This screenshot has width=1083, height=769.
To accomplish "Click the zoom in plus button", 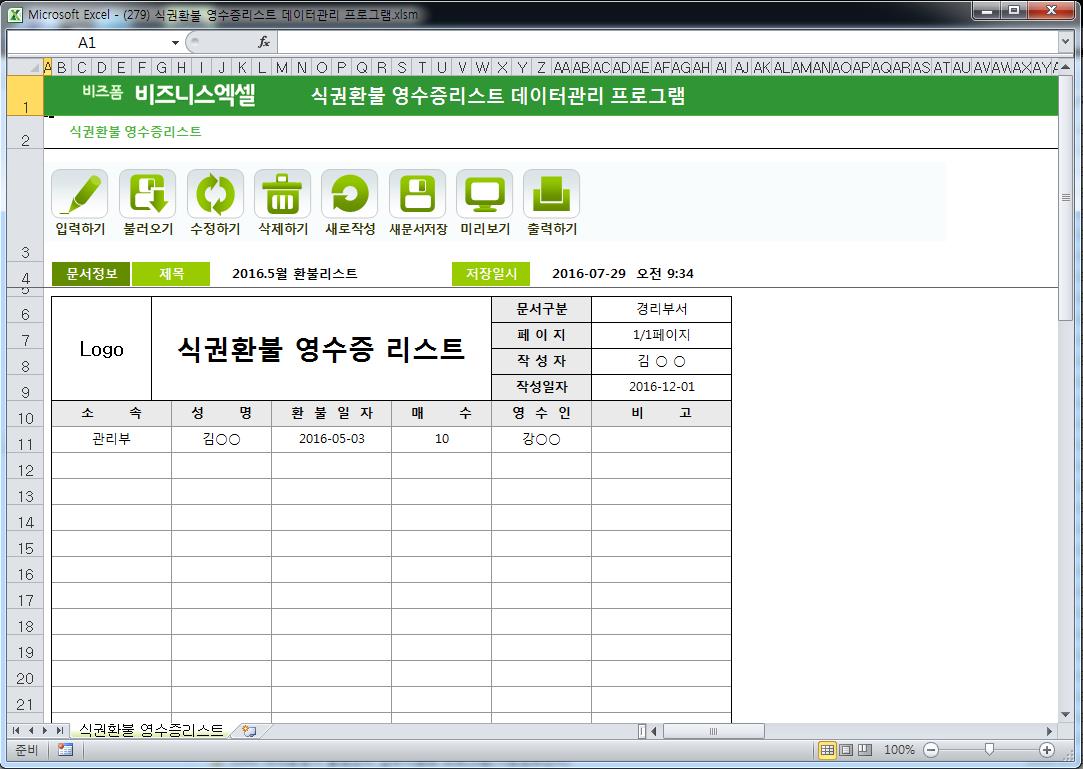I will 1047,750.
